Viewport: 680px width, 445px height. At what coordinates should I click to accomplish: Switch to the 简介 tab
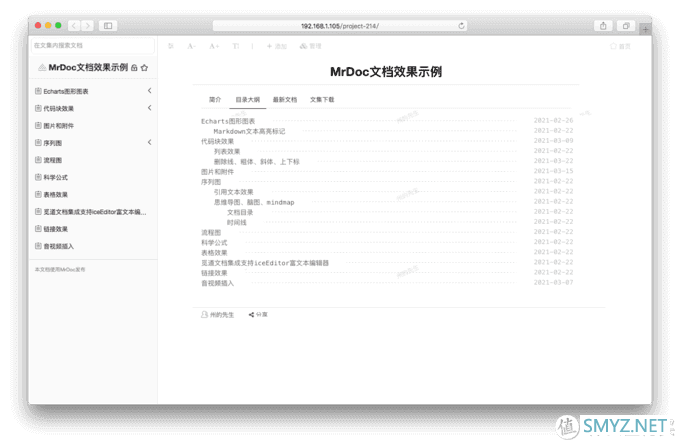[215, 99]
